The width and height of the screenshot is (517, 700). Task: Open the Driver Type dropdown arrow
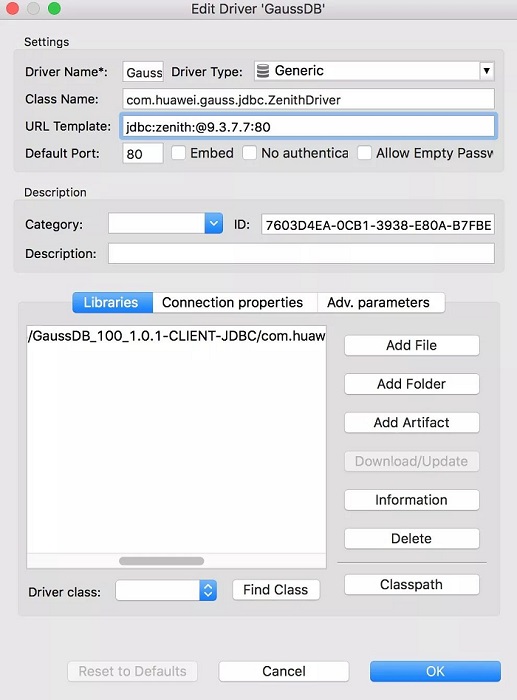487,71
